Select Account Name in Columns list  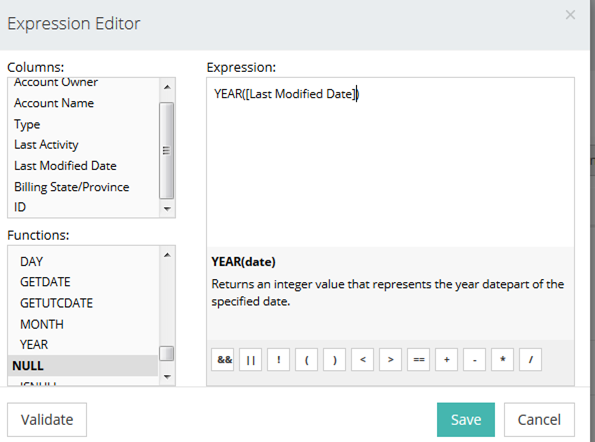[x=54, y=103]
